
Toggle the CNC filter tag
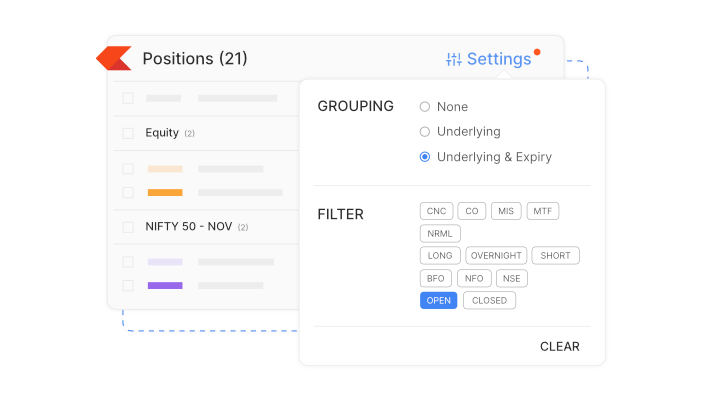[436, 211]
